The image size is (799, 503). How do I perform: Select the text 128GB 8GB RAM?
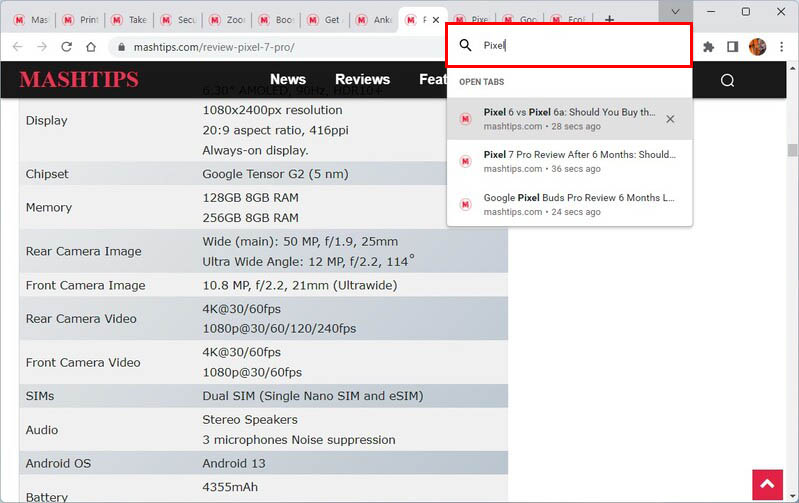pyautogui.click(x=250, y=198)
